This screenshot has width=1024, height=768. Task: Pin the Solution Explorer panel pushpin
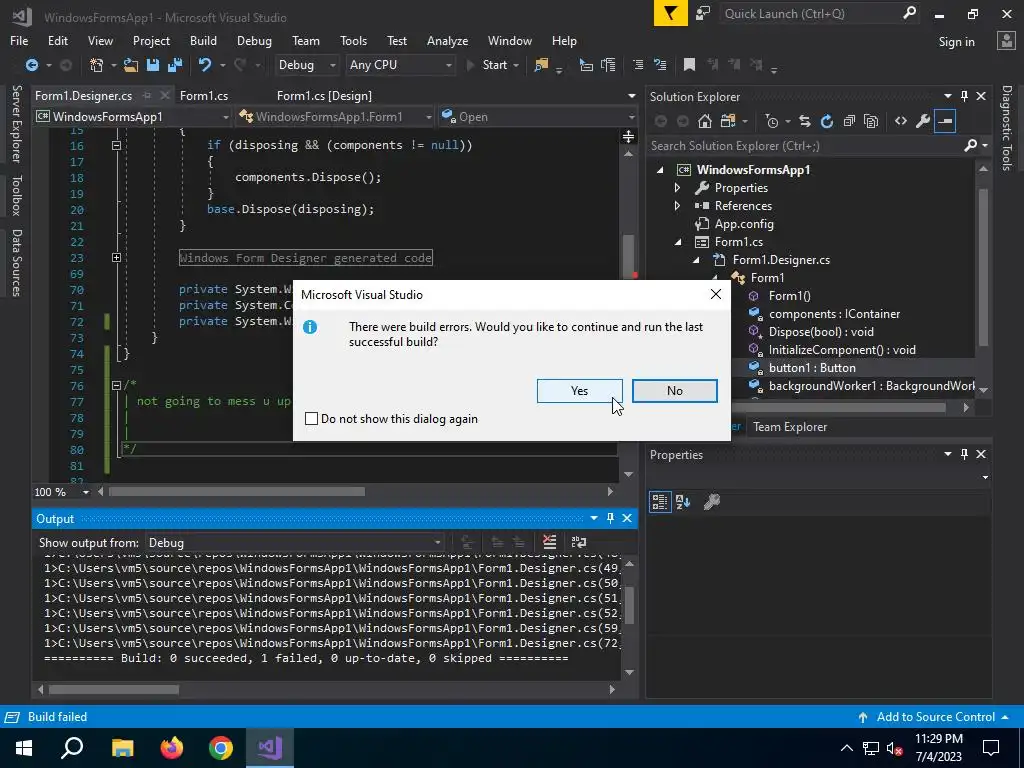964,96
